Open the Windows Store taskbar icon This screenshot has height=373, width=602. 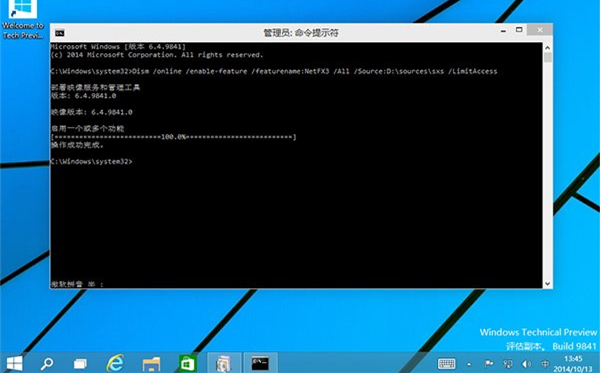[188, 363]
